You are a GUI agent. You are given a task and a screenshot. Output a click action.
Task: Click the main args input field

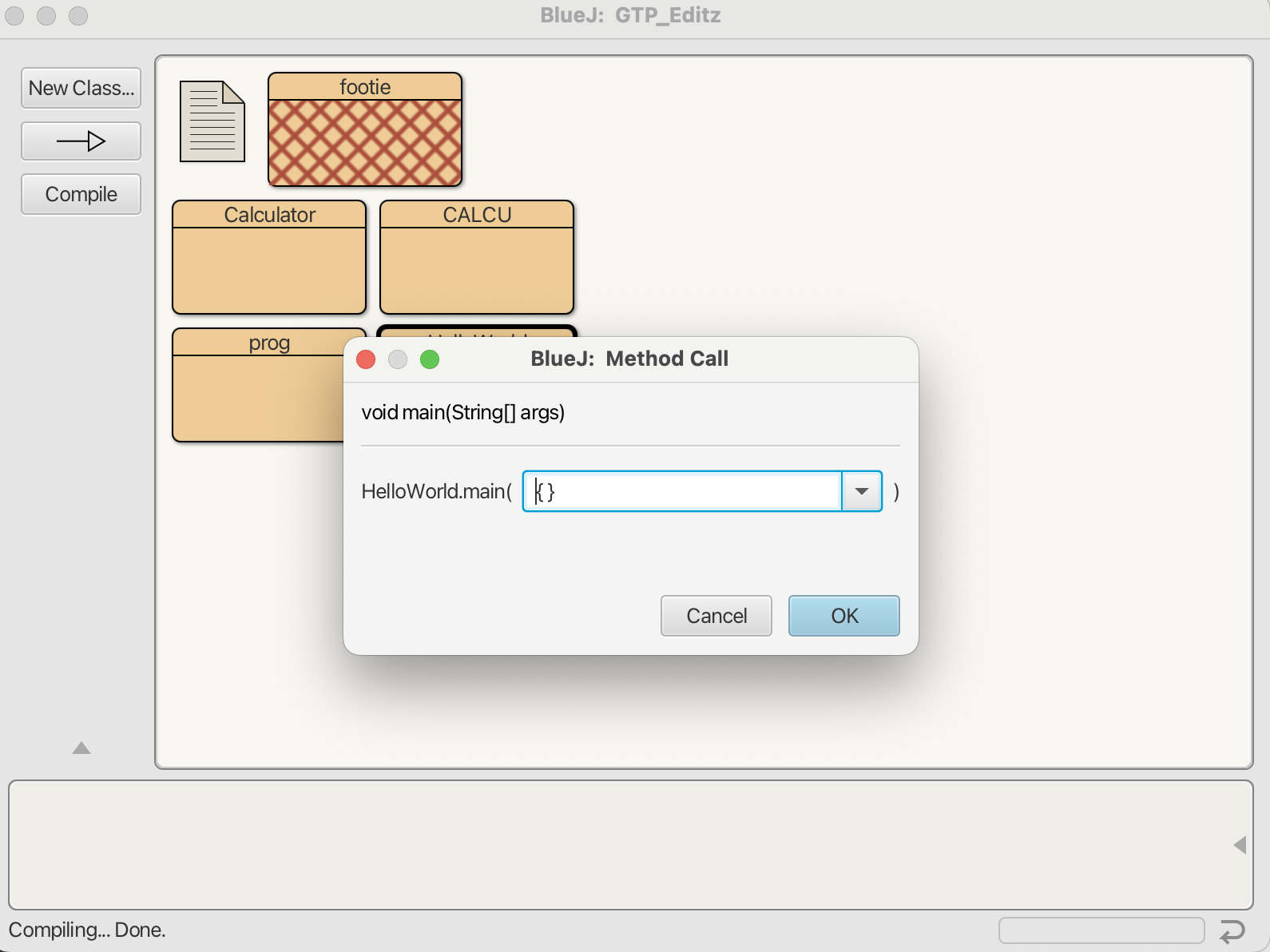(682, 491)
